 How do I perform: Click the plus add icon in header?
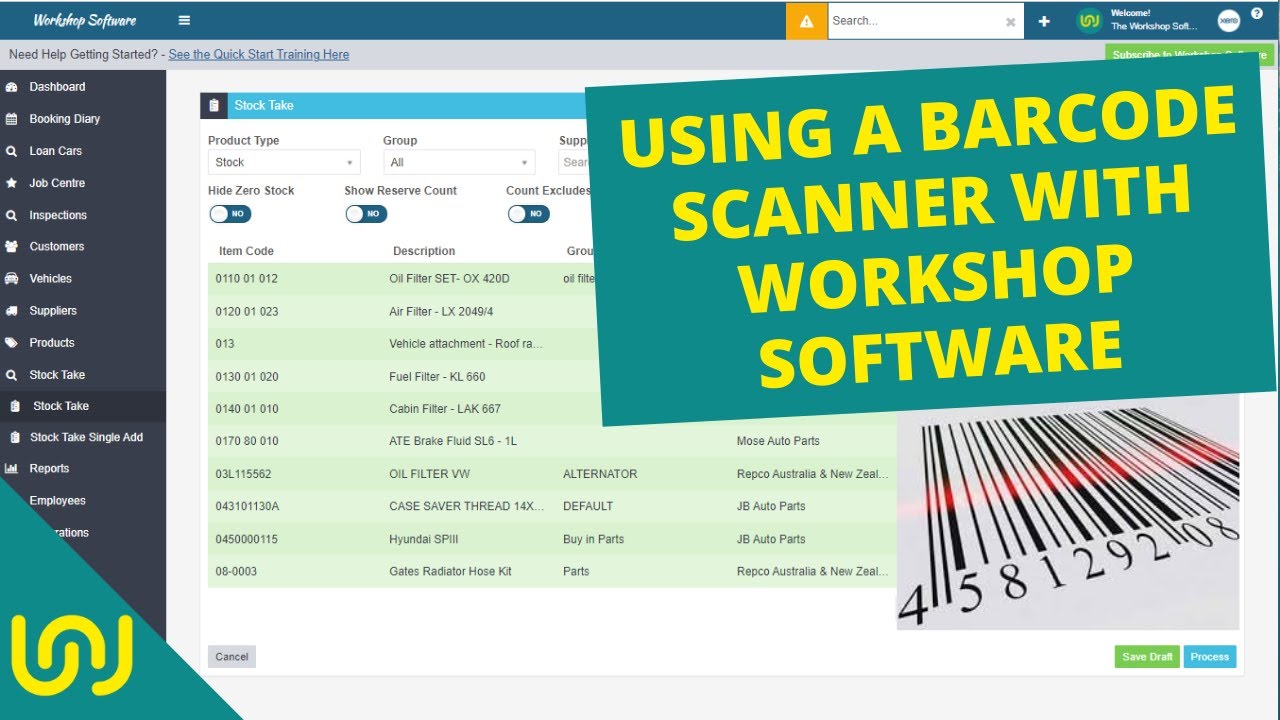1044,21
